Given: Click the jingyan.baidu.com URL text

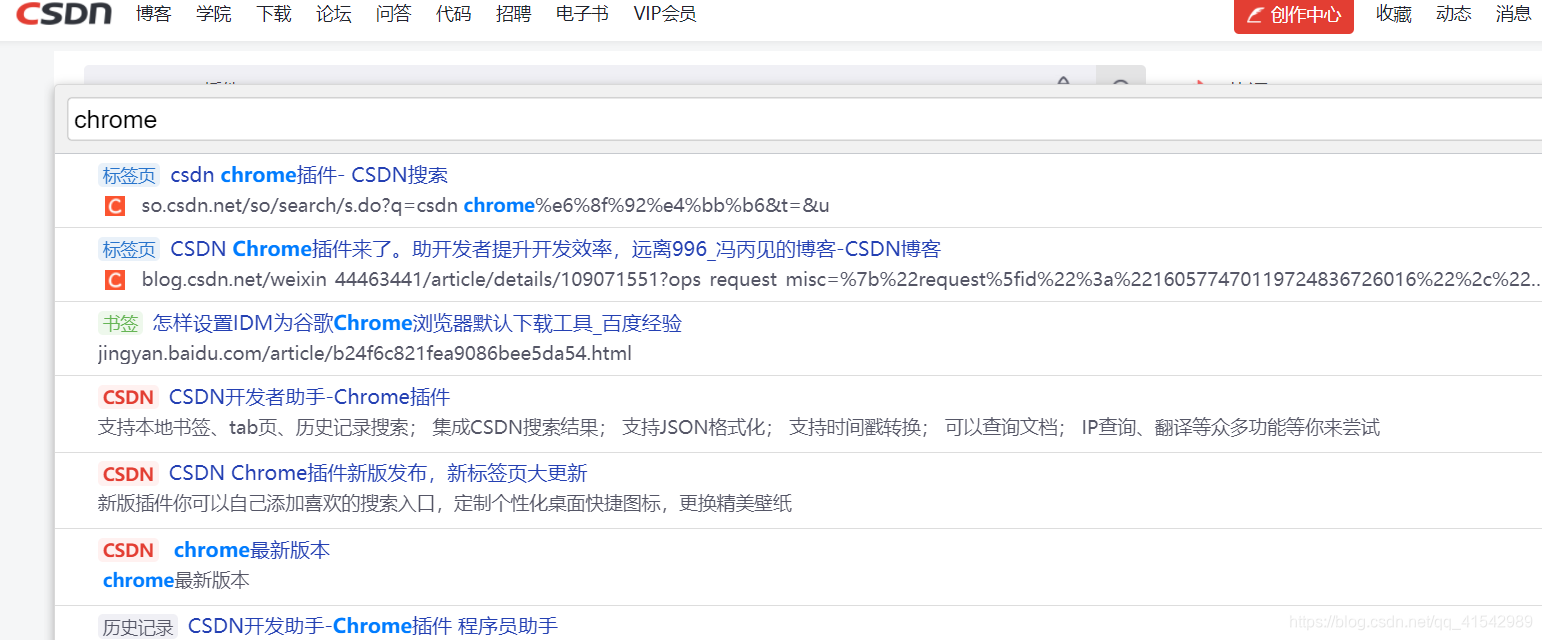Looking at the screenshot, I should coord(365,353).
